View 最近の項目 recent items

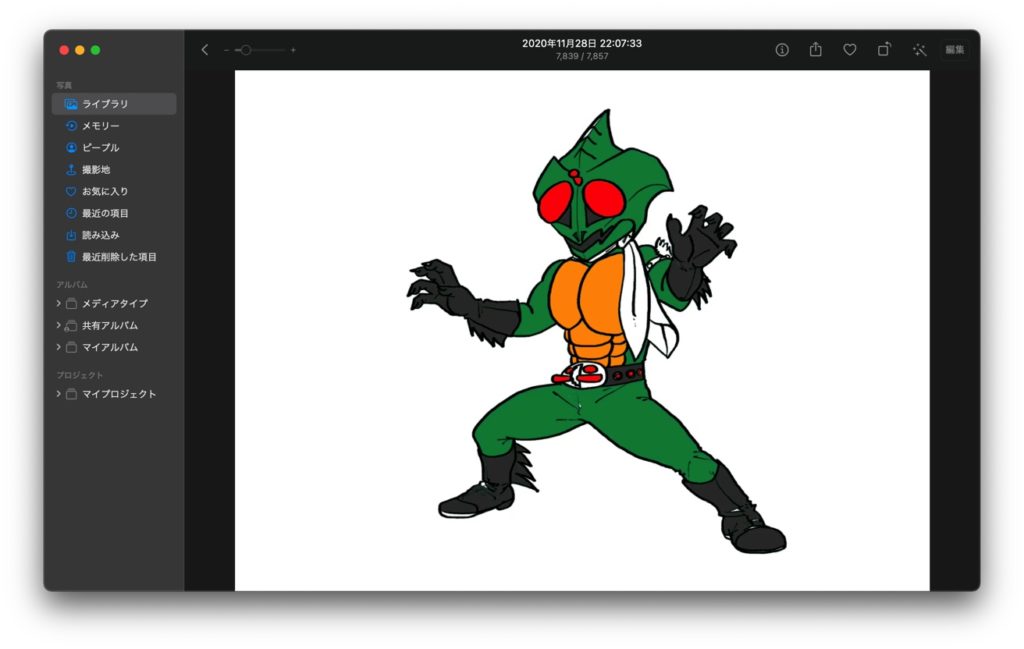(x=114, y=213)
